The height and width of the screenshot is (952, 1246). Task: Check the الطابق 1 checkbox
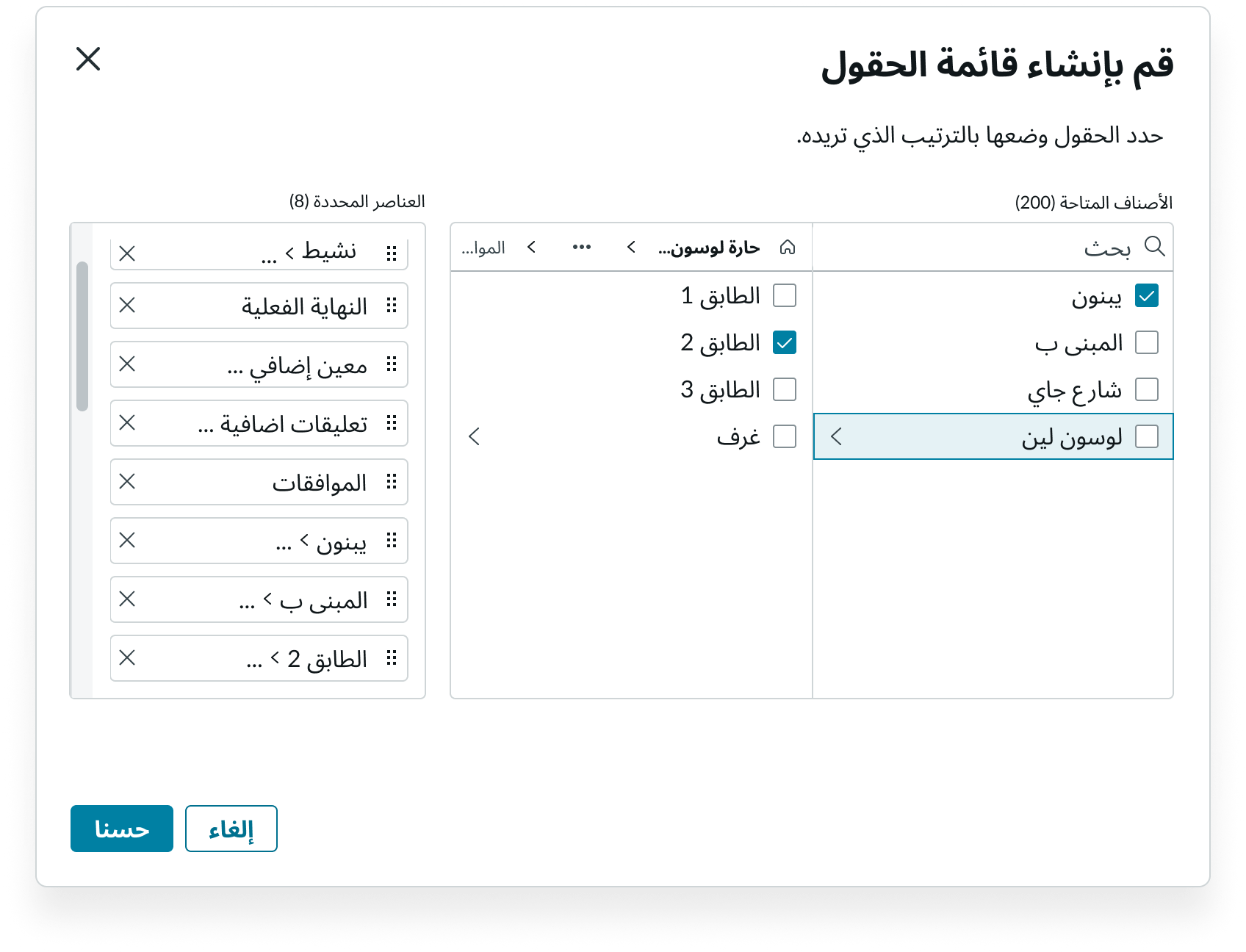click(785, 295)
